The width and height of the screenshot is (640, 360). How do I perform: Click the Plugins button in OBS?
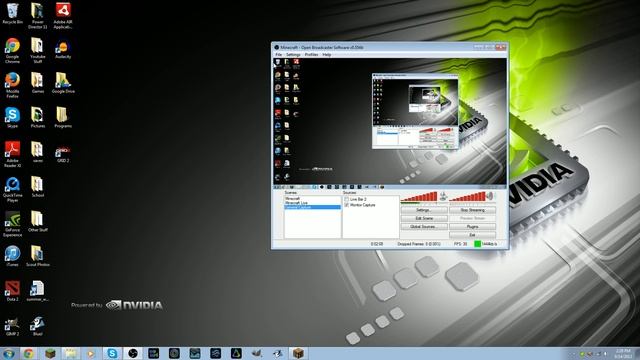click(472, 227)
